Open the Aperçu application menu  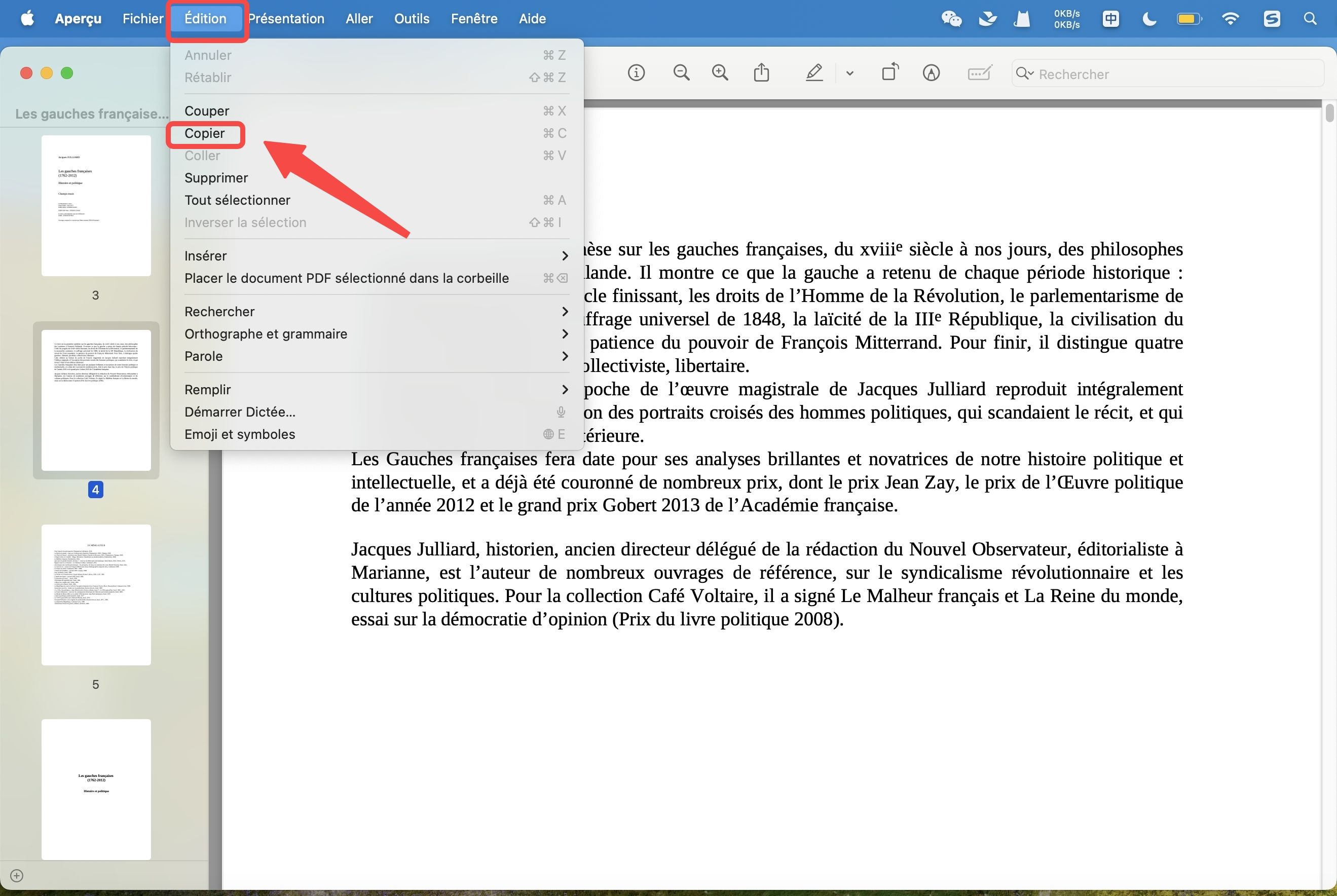[x=78, y=18]
